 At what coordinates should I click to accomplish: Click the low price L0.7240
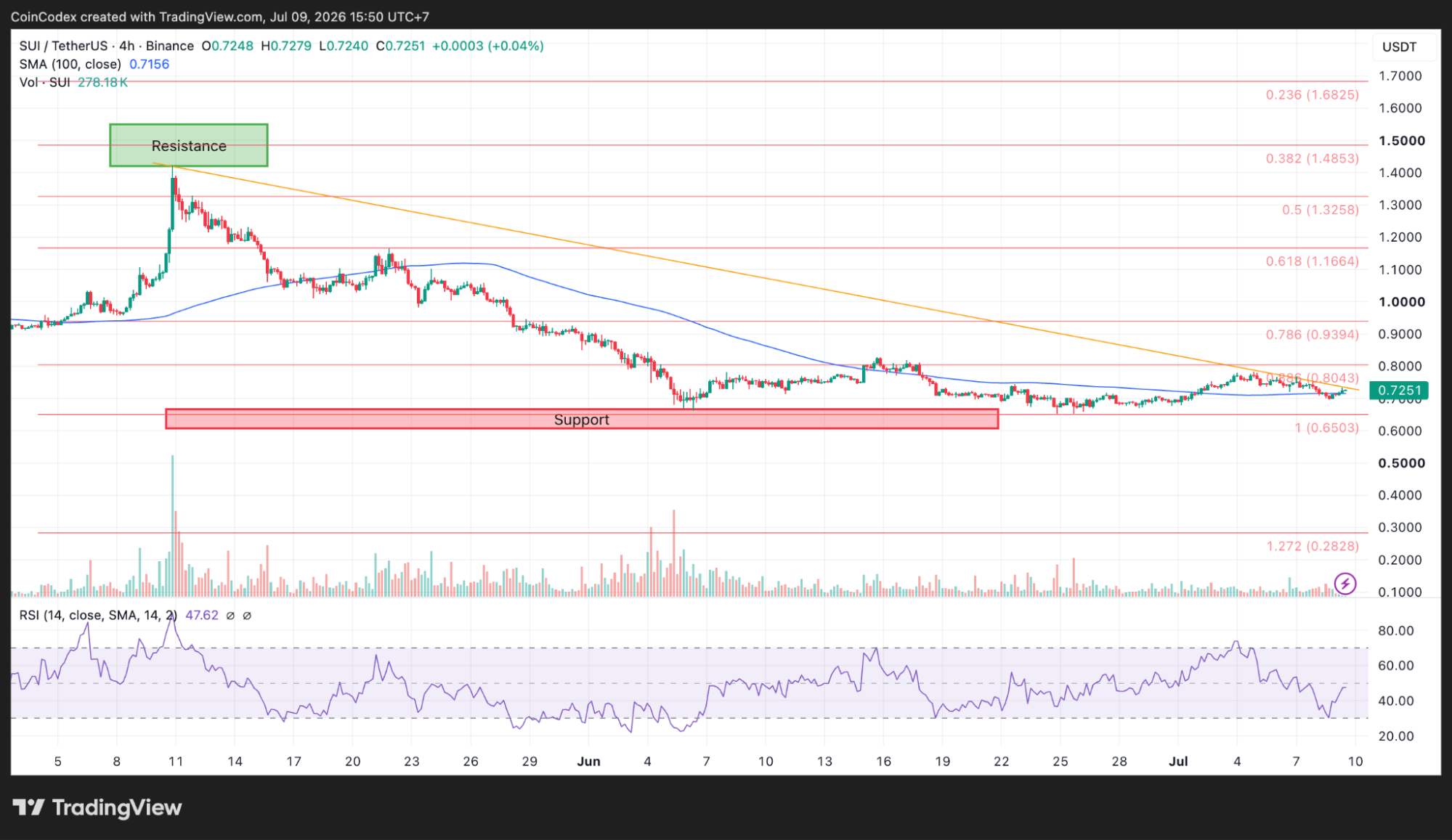(344, 46)
